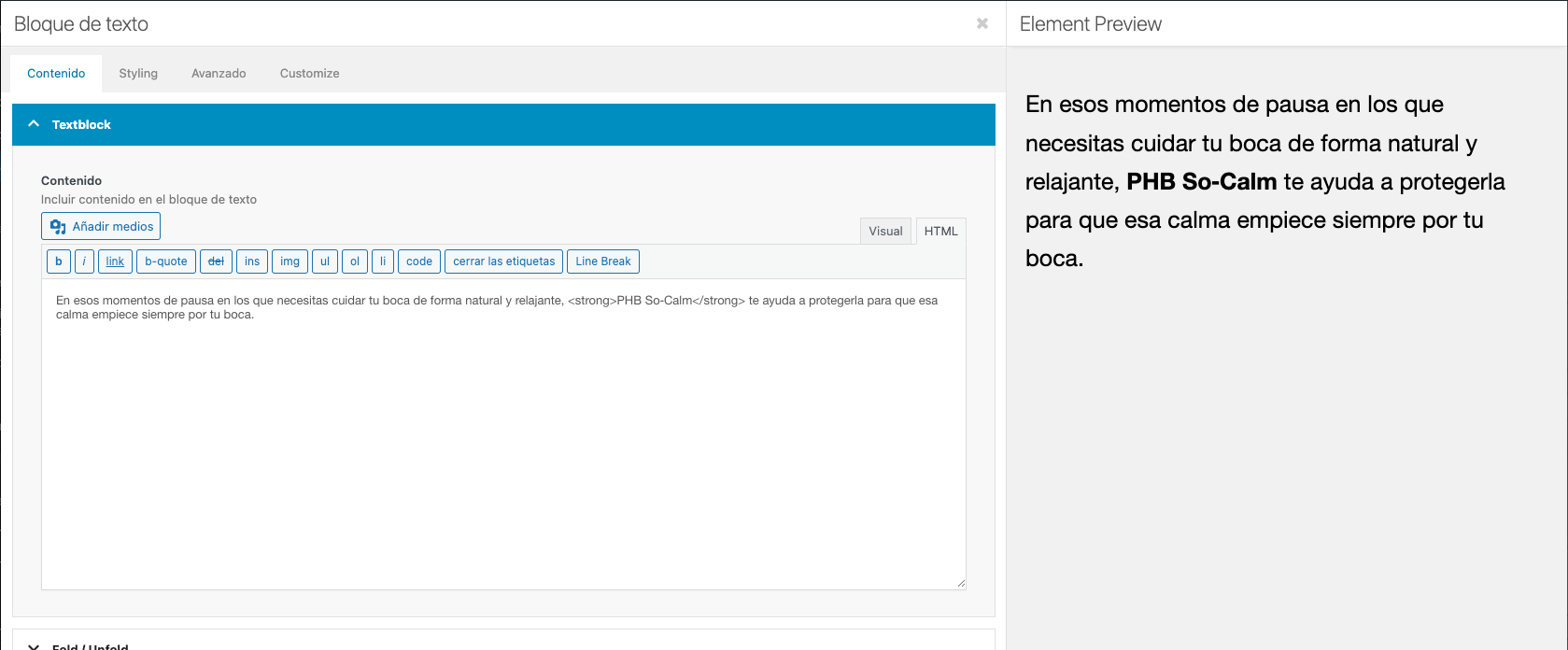Insert a Line Break
Viewport: 1568px width, 650px height.
pyautogui.click(x=603, y=261)
